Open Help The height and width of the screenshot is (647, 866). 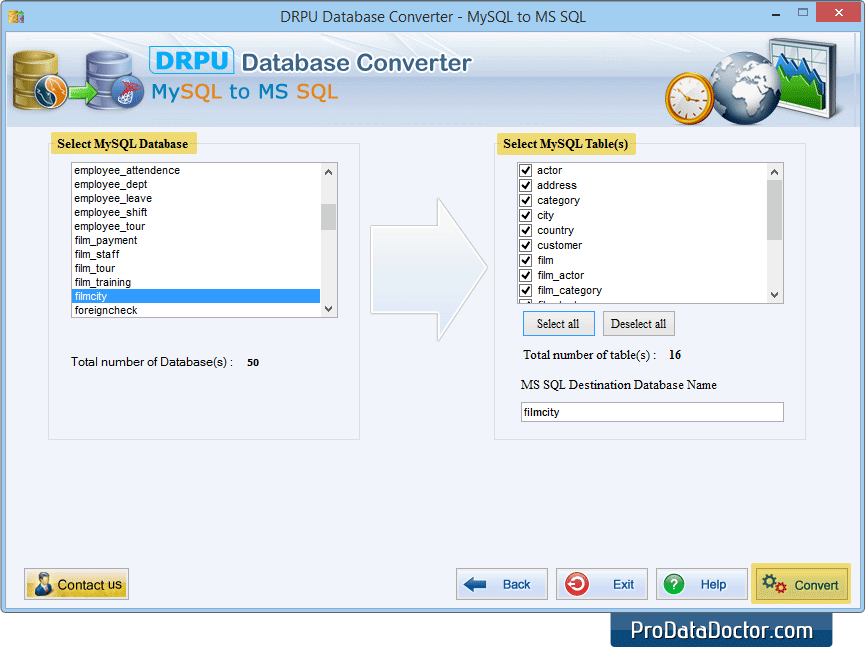[x=701, y=584]
